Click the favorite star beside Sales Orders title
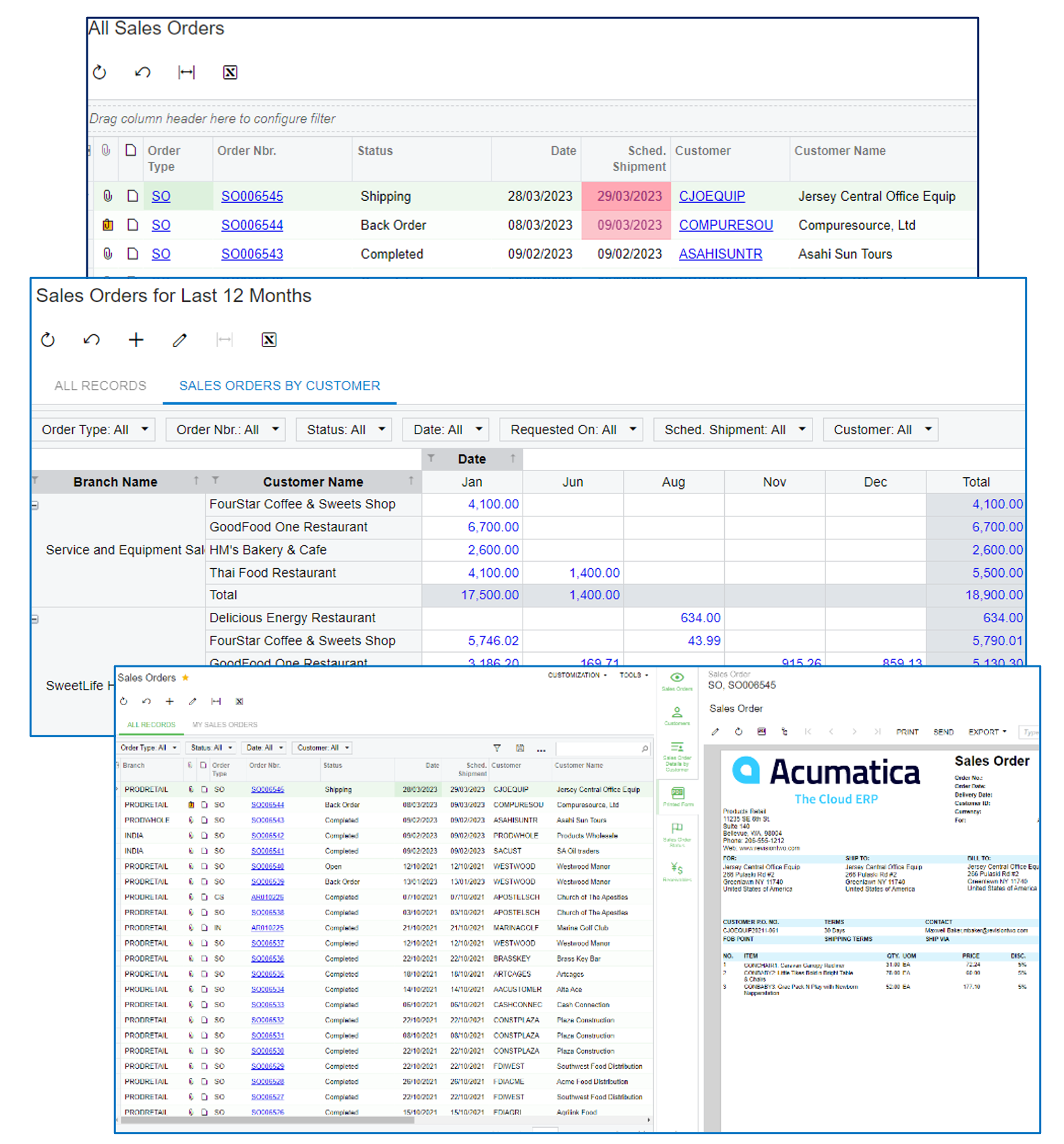Image resolution: width=1064 pixels, height=1144 pixels. 185,678
